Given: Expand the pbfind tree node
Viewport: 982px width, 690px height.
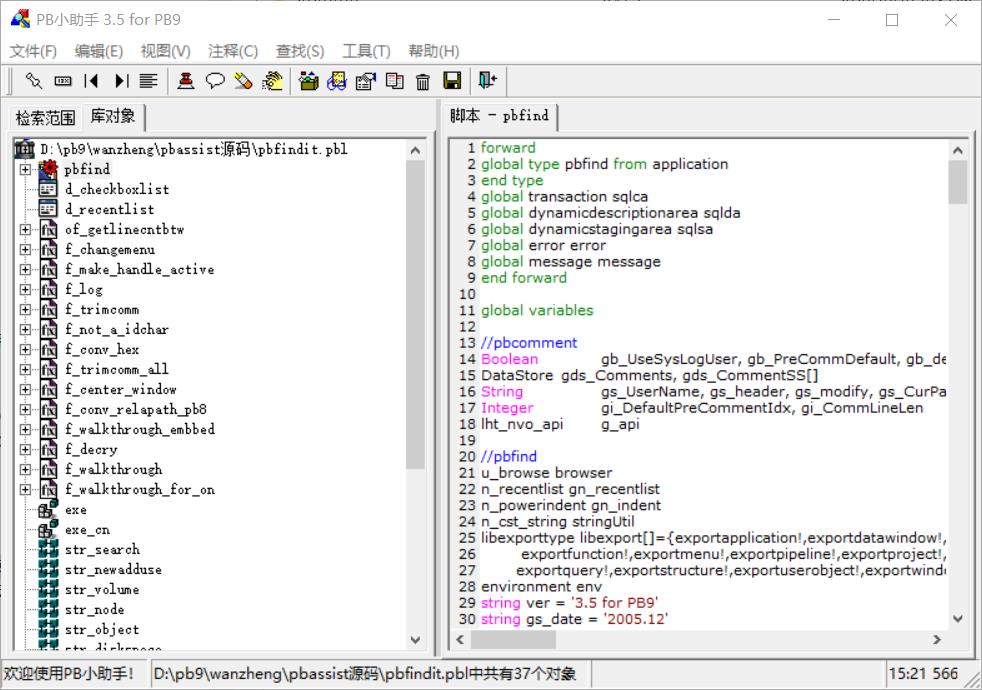Looking at the screenshot, I should click(25, 169).
